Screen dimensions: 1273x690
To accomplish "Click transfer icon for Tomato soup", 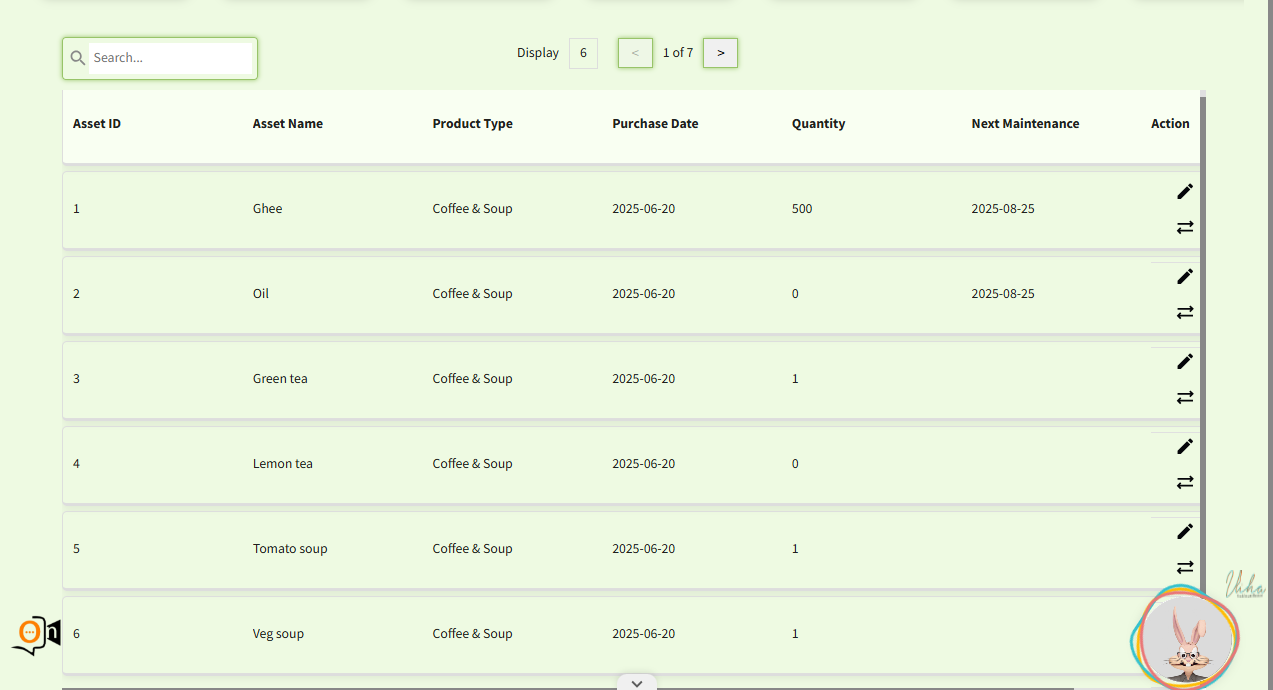I will (x=1185, y=567).
